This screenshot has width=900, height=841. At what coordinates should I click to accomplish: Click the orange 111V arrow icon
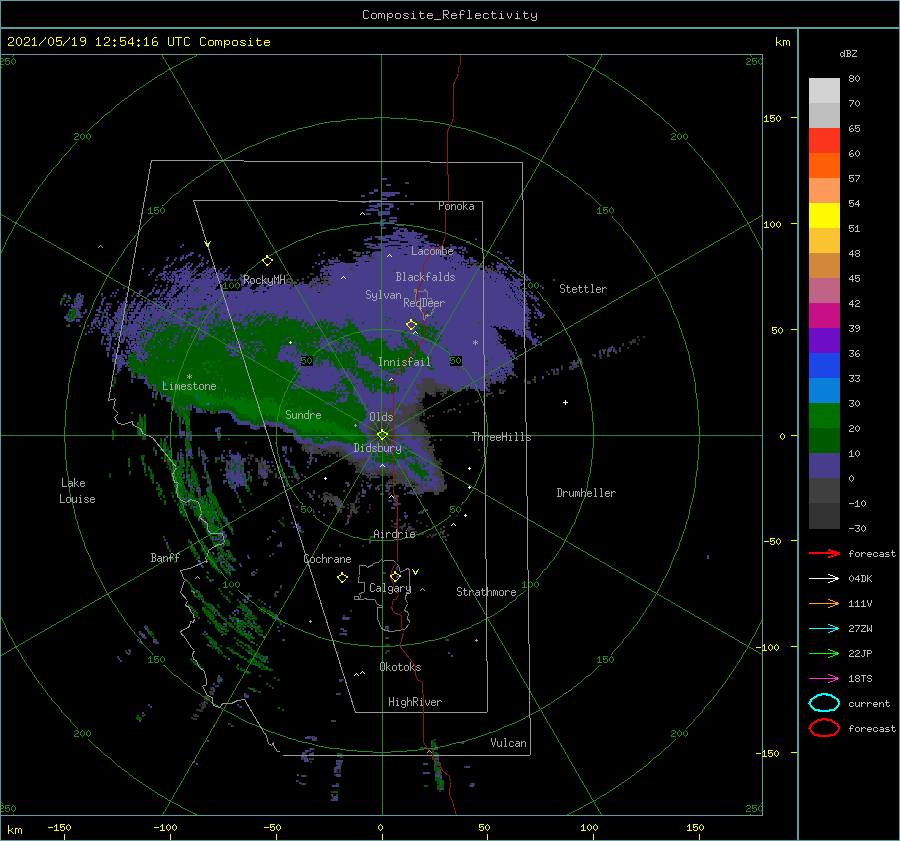pyautogui.click(x=824, y=603)
